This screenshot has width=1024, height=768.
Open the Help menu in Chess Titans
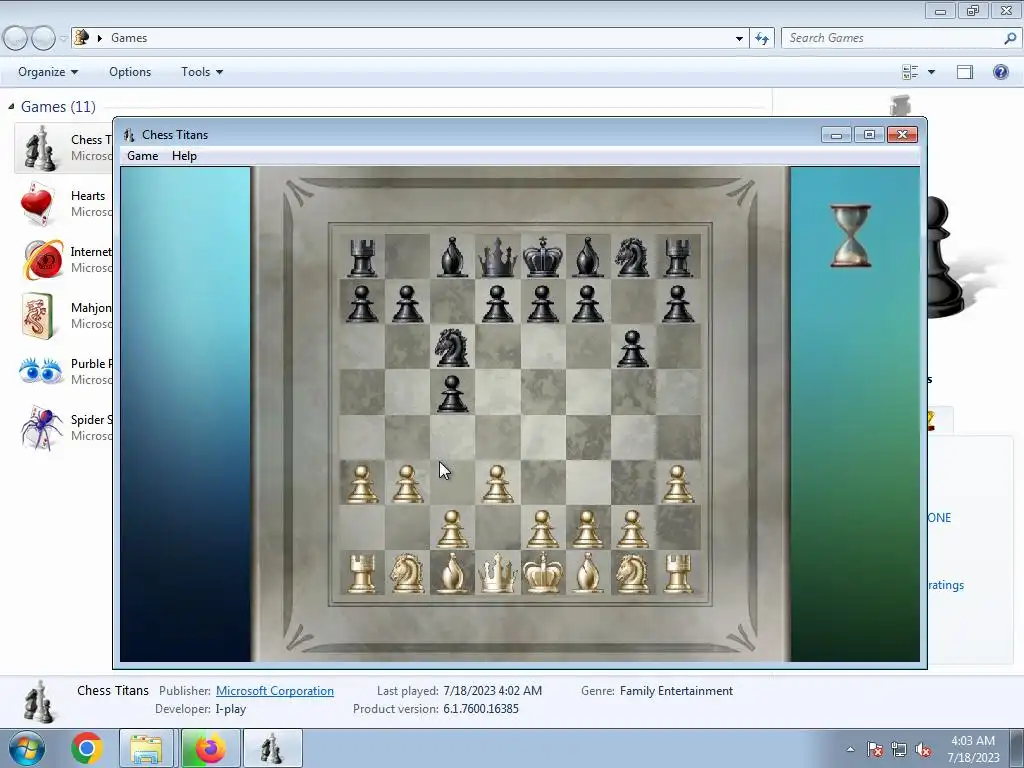coord(184,156)
